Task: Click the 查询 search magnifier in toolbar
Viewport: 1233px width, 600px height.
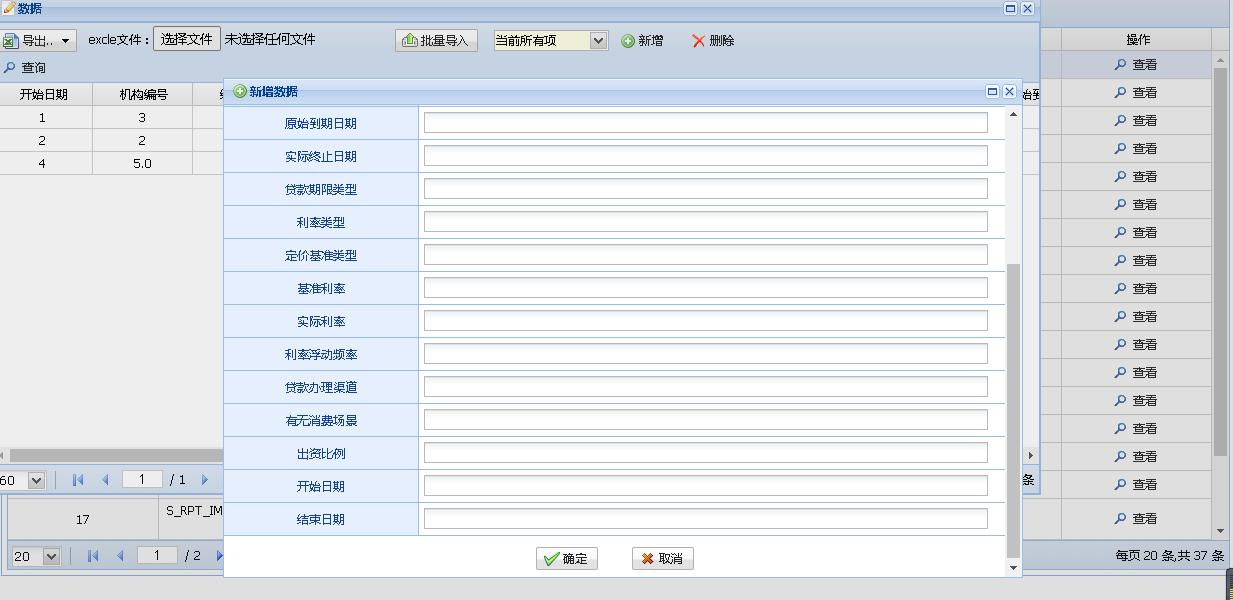Action: click(10, 68)
